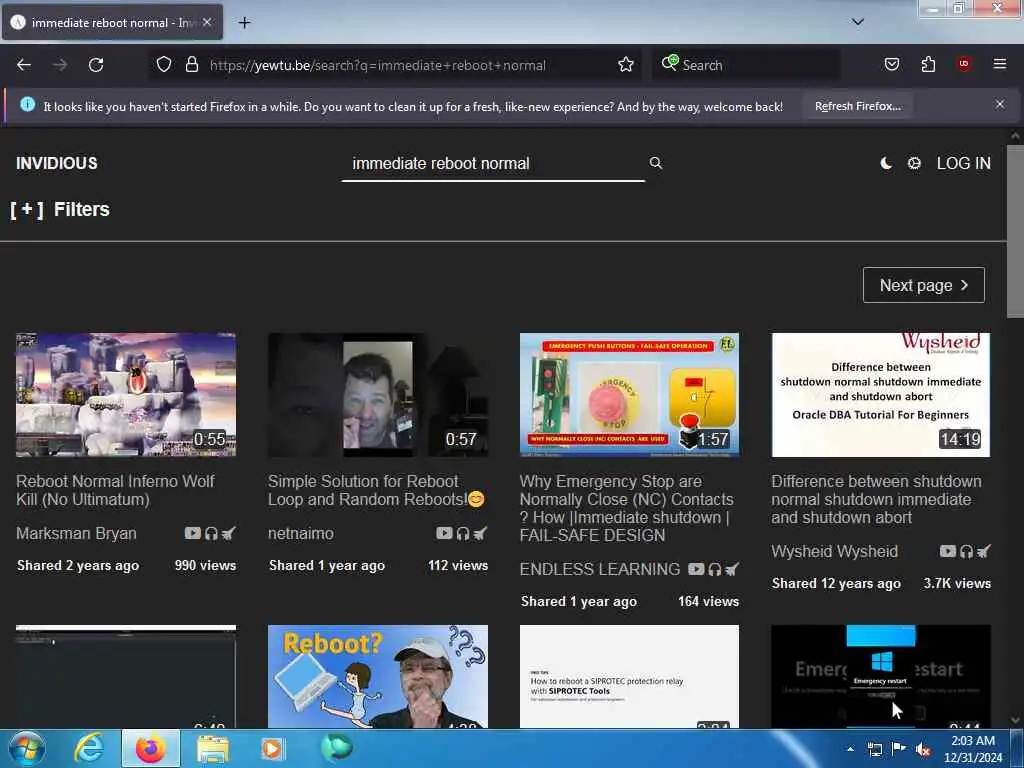
Task: Open 'Reboot Normal Inferno Wolf Kill' video title
Action: coord(115,490)
